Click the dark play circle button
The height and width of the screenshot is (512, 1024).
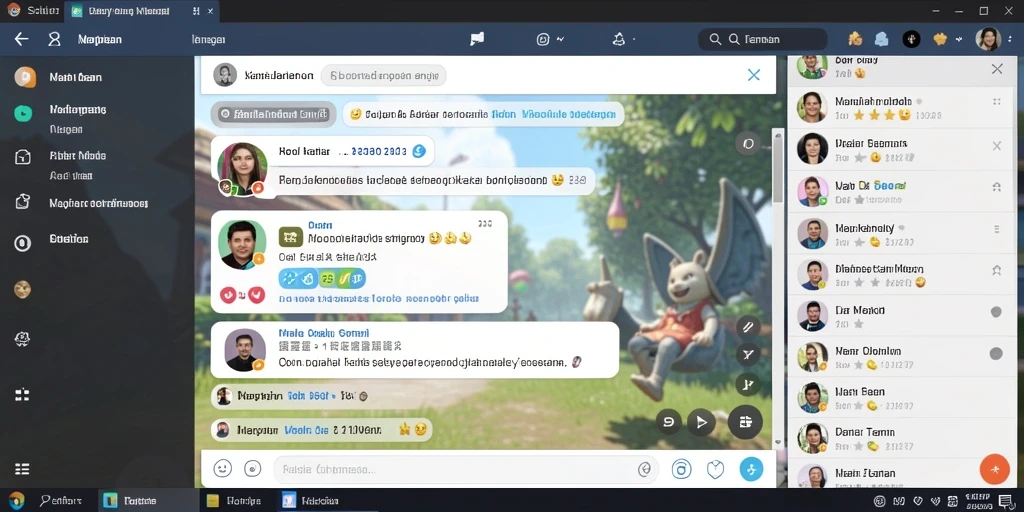[x=701, y=423]
